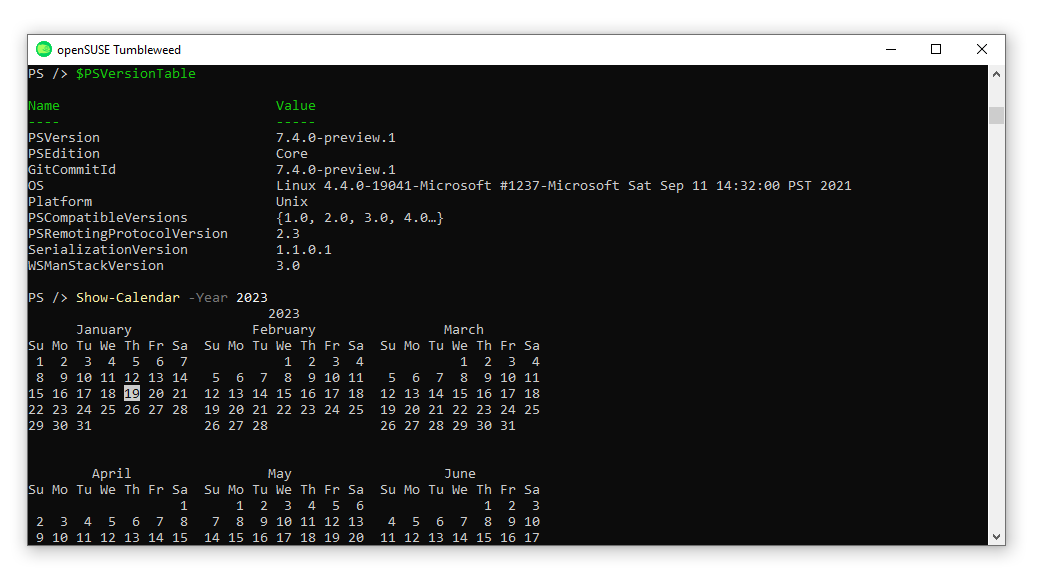This screenshot has width=1053, height=584.
Task: Select the March month header
Action: click(x=463, y=329)
